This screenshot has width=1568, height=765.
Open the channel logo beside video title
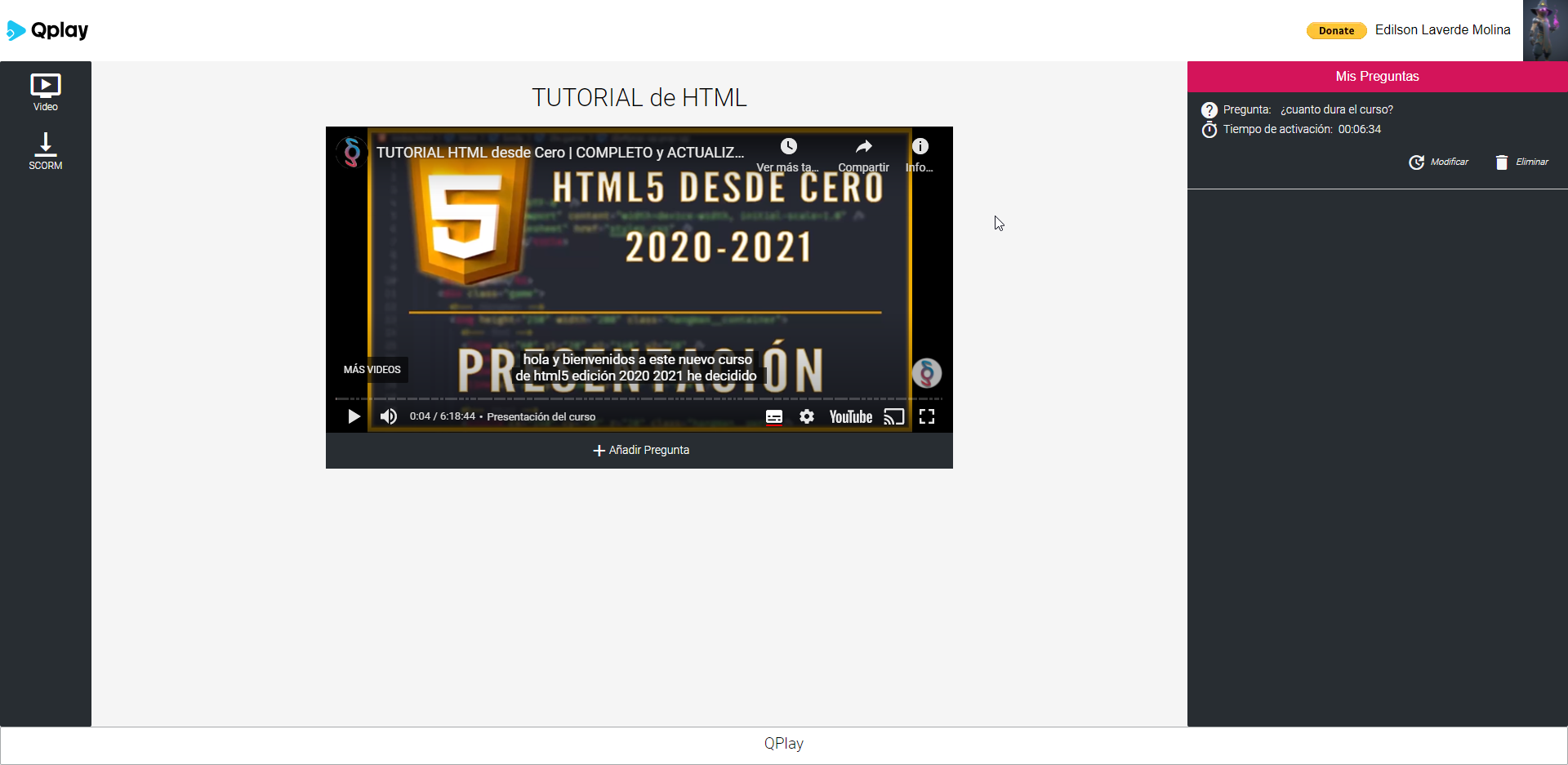(x=352, y=152)
